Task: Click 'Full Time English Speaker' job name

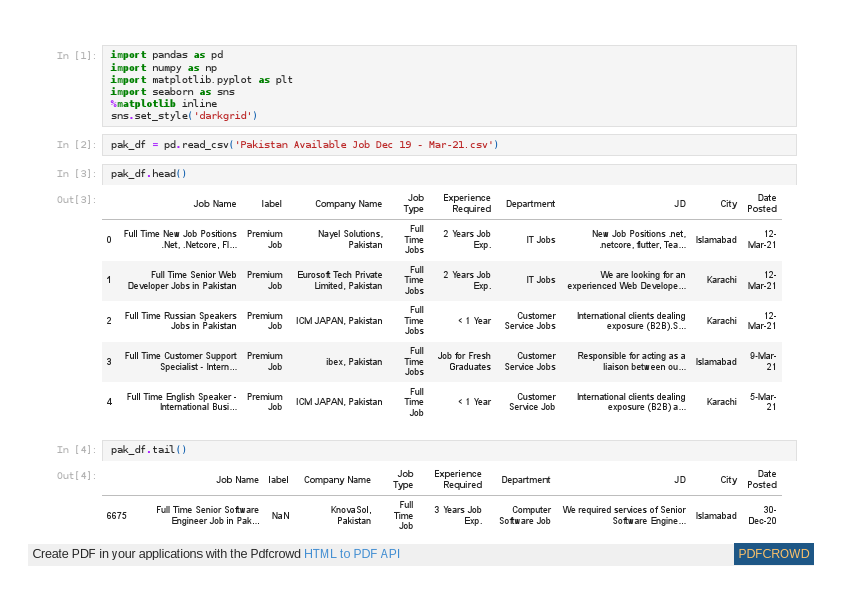Action: [182, 402]
